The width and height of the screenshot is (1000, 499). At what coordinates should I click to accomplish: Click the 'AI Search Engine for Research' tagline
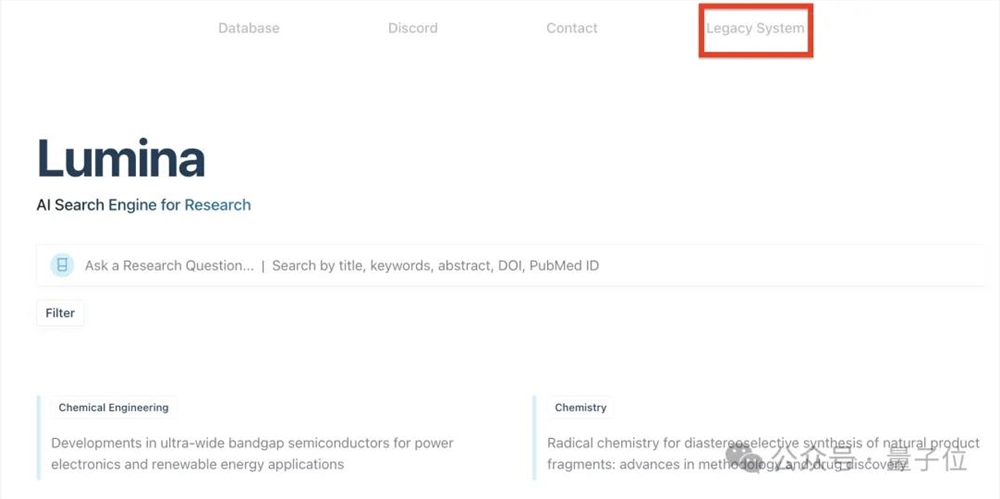coord(143,205)
